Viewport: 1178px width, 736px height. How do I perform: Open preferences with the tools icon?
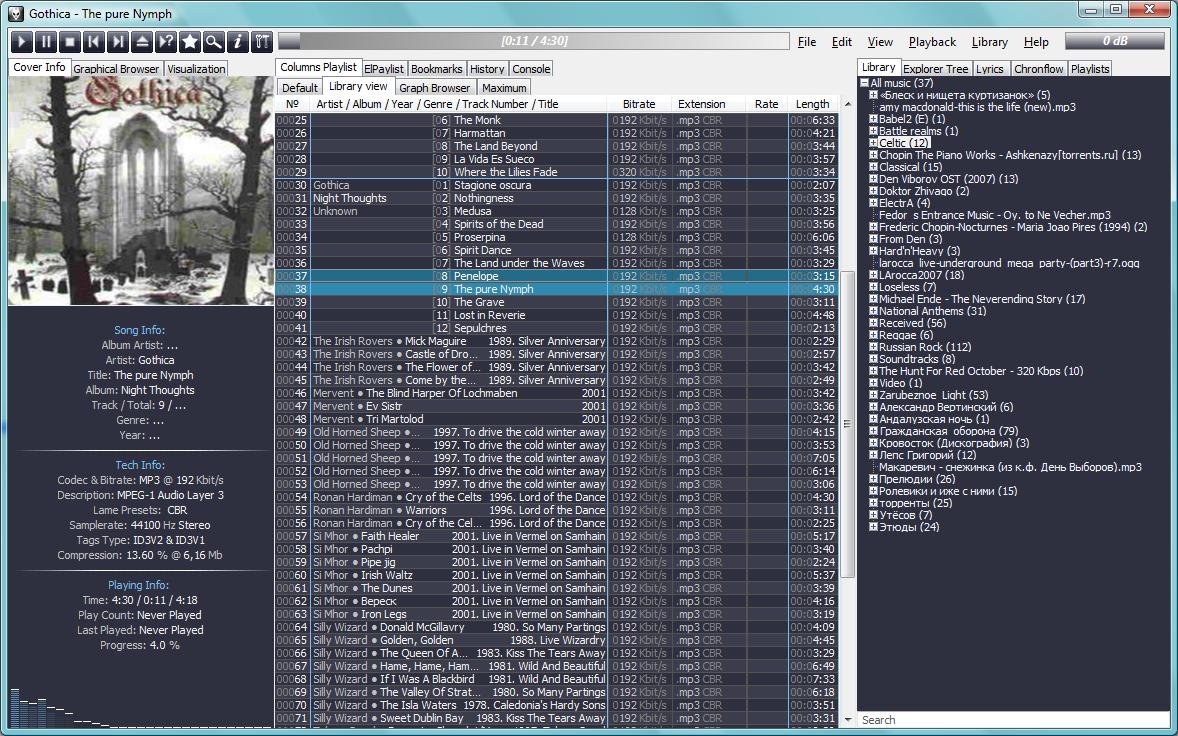click(x=262, y=42)
